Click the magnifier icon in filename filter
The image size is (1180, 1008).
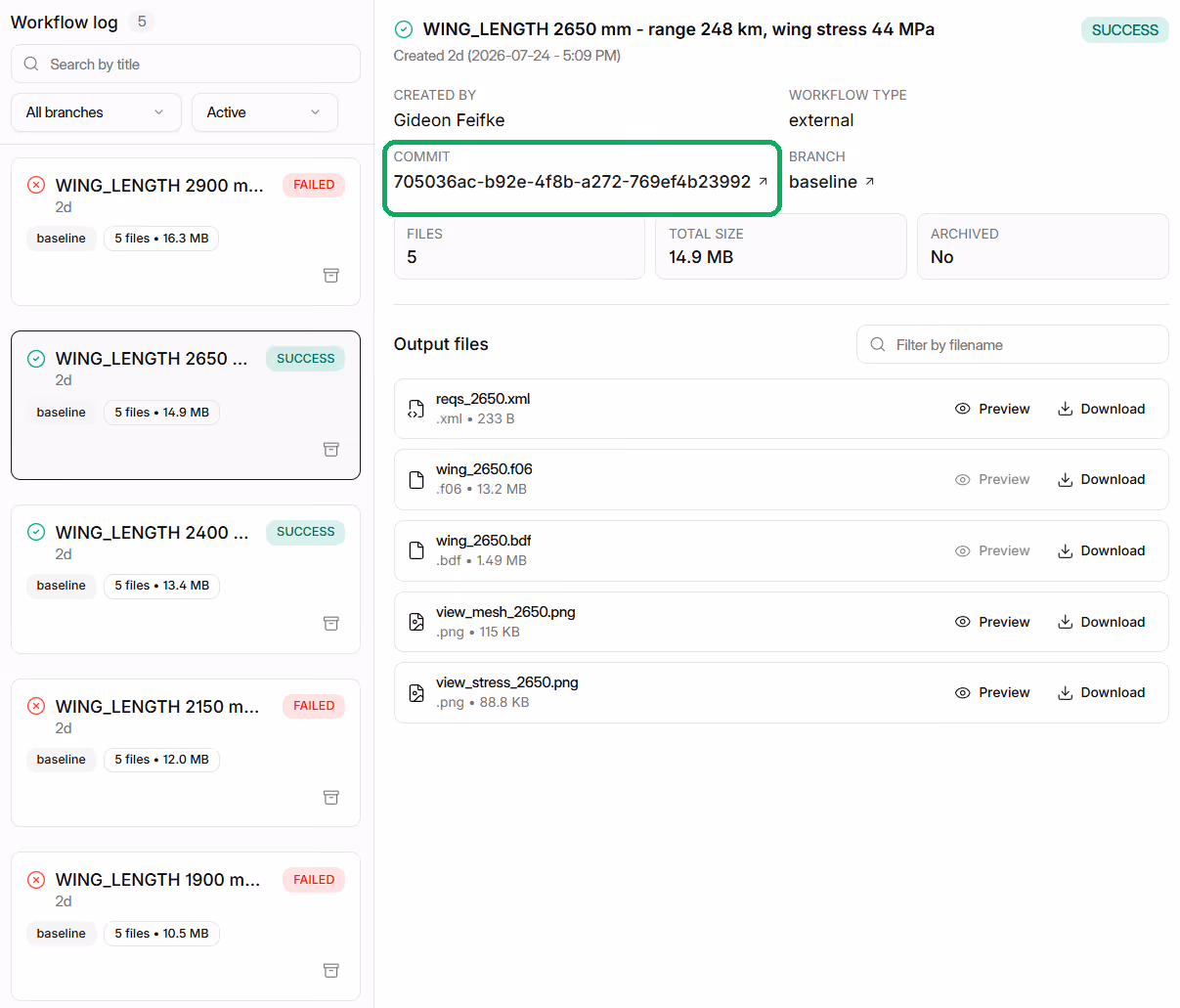[878, 344]
